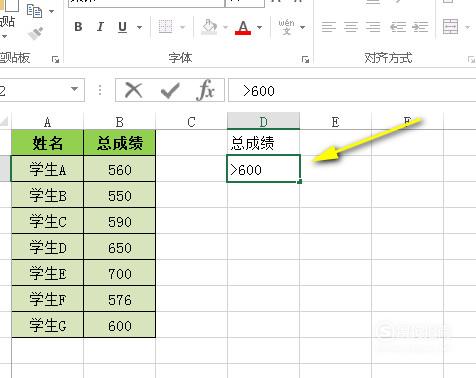Screen dimensions: 476x378
Task: Open the Name Box dropdown
Action: [x=75, y=89]
